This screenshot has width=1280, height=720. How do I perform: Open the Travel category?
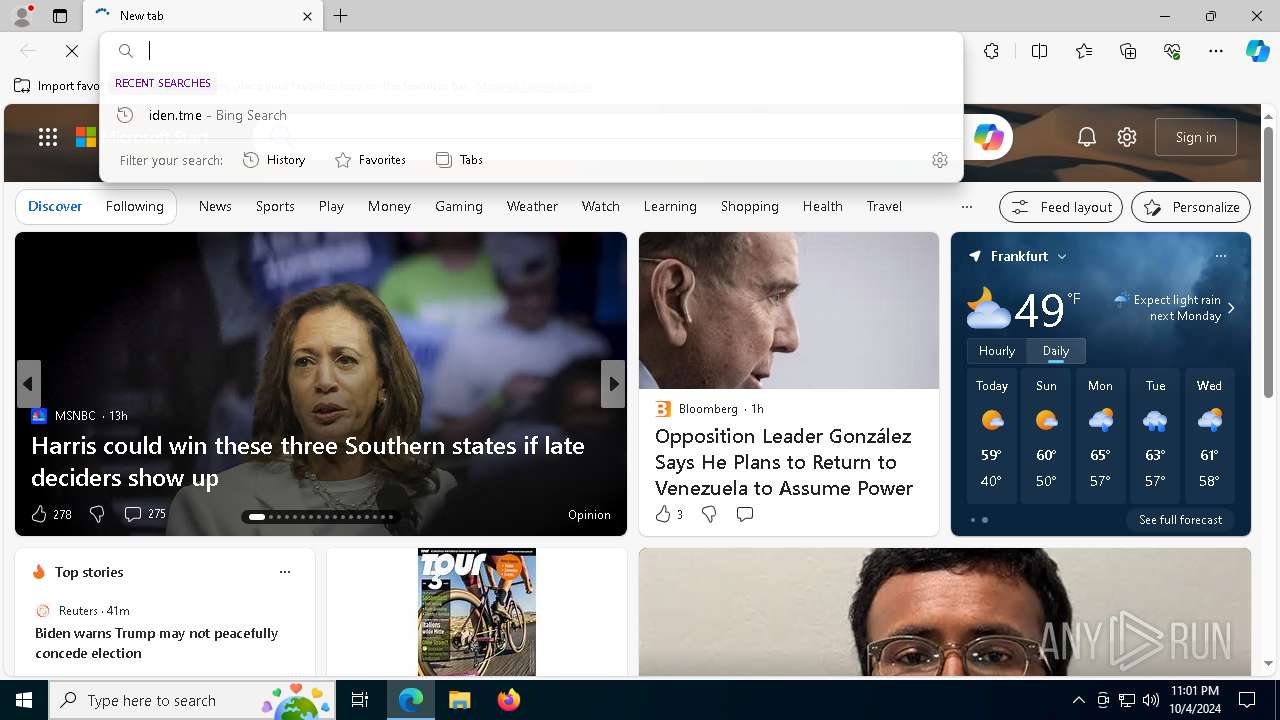coord(884,206)
